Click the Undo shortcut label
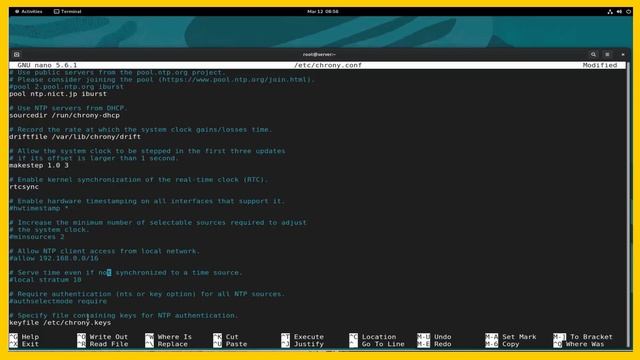 (x=442, y=337)
